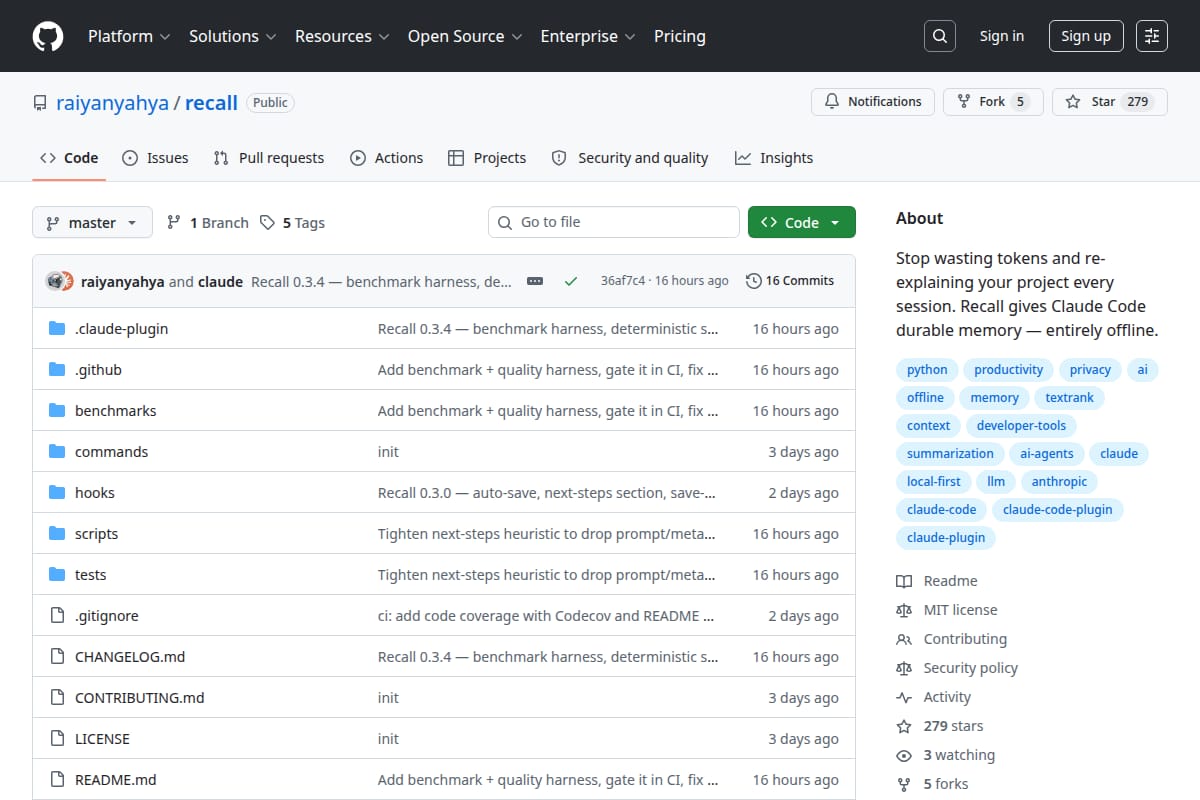Click the Notifications button
The width and height of the screenshot is (1200, 800).
(x=873, y=102)
